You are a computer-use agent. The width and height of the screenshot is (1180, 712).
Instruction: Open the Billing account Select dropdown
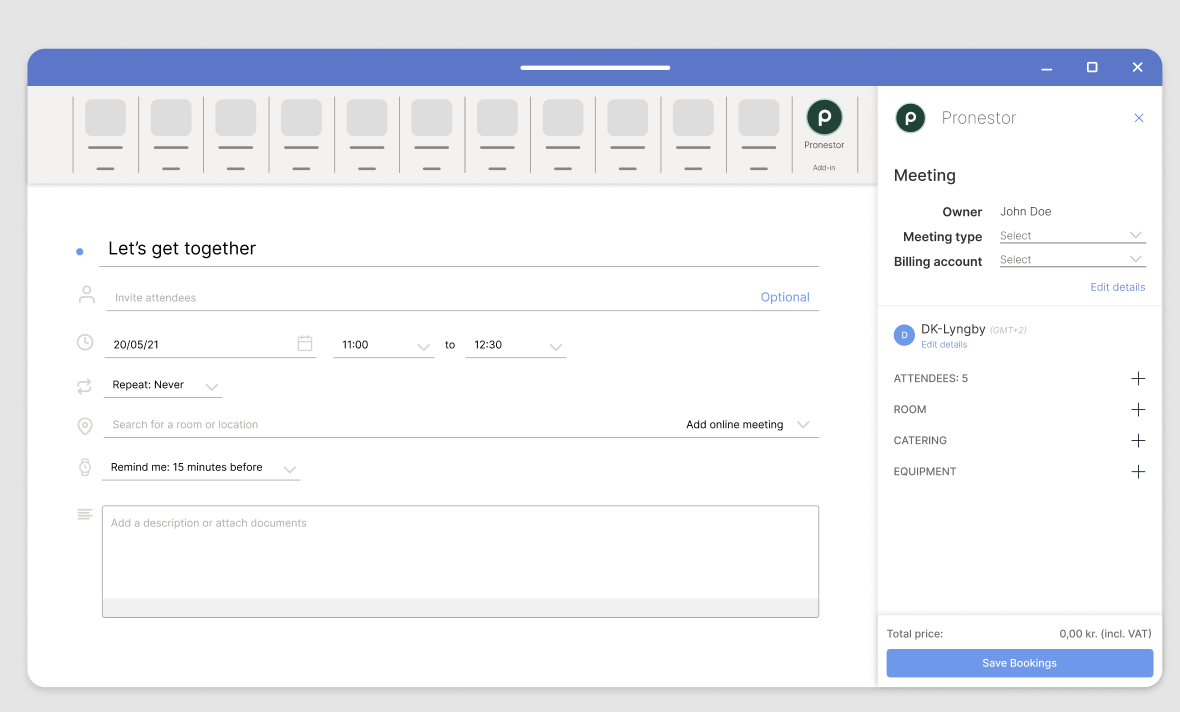(x=1072, y=260)
